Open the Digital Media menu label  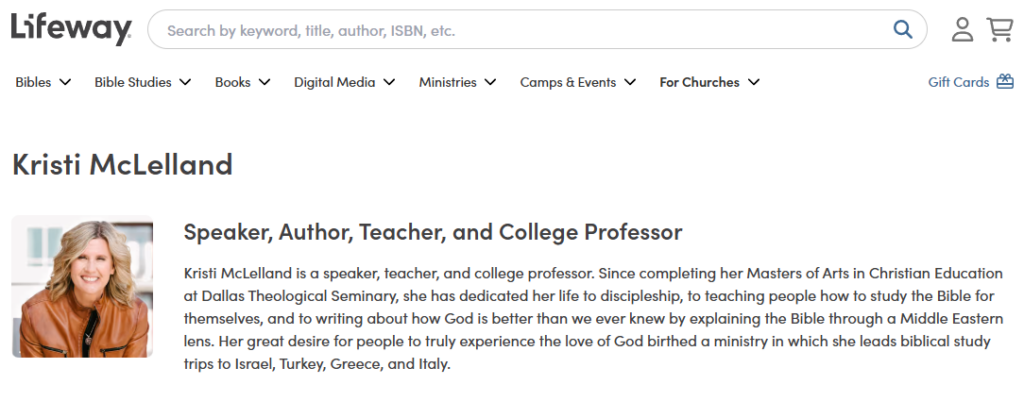pyautogui.click(x=334, y=82)
